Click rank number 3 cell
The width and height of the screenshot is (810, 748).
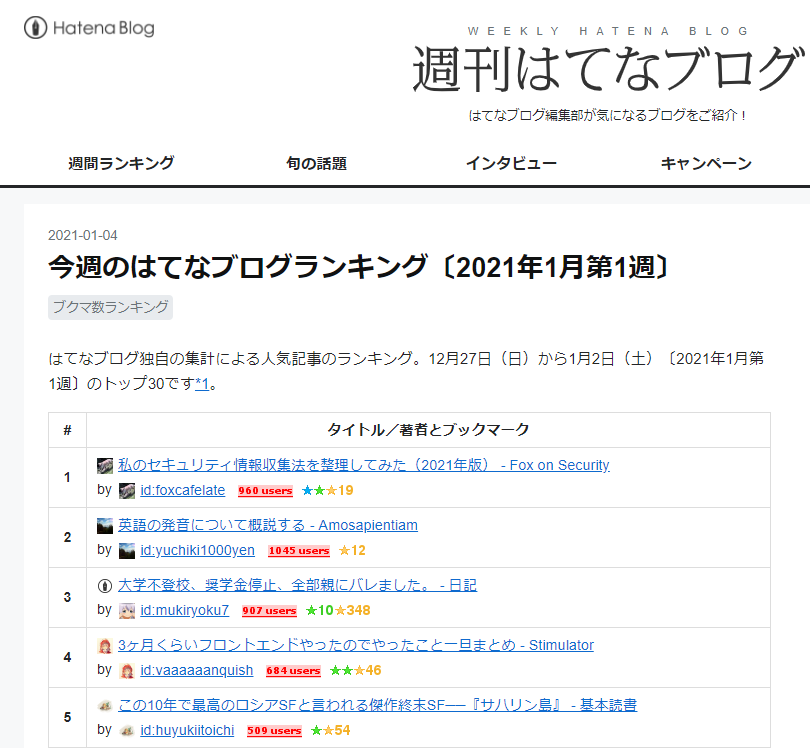[x=67, y=597]
